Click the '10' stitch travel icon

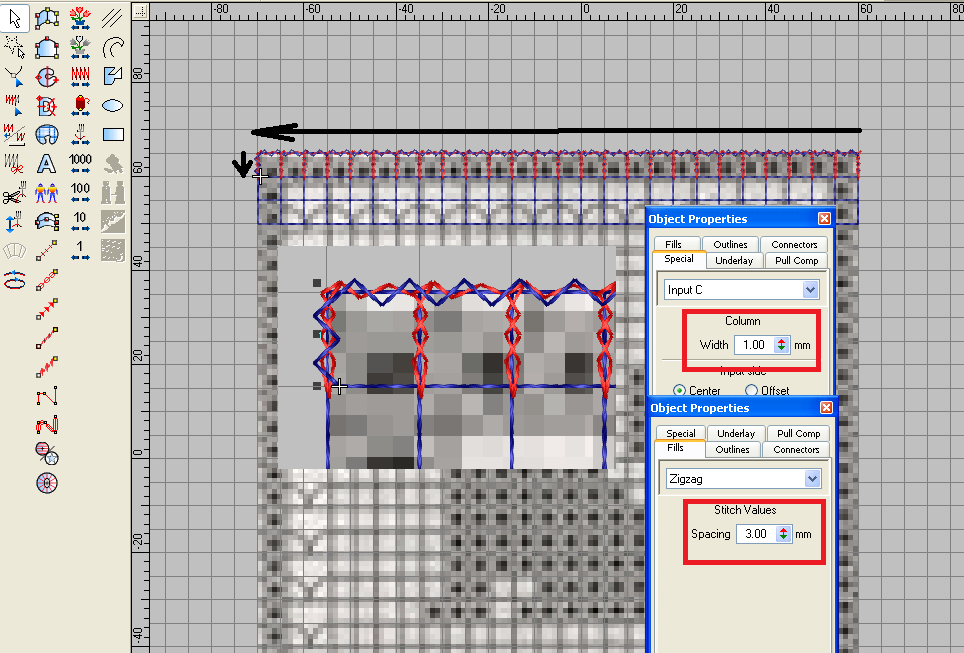coord(80,221)
